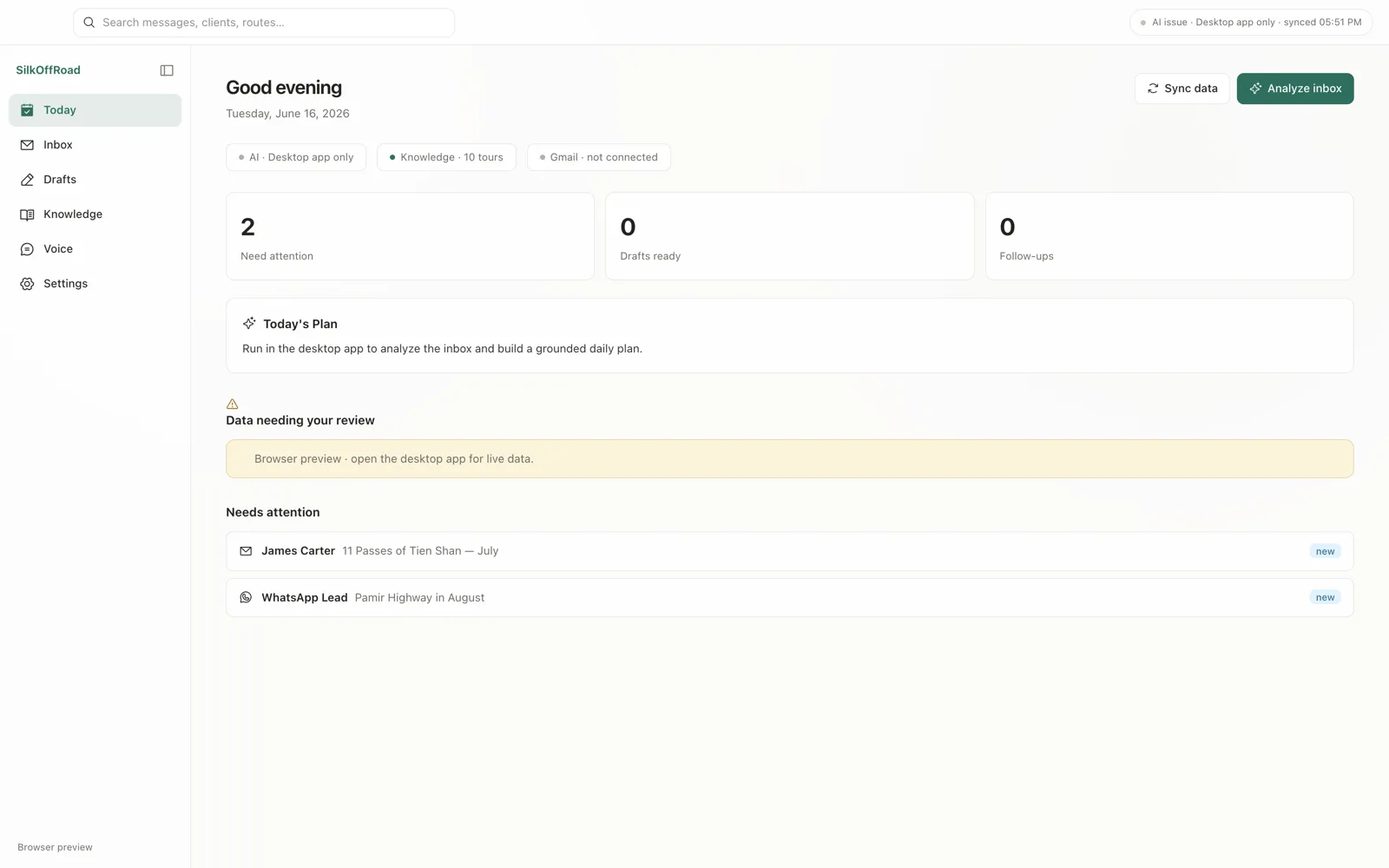The image size is (1389, 868).
Task: Click the Voice chat bubble icon
Action: click(x=27, y=249)
